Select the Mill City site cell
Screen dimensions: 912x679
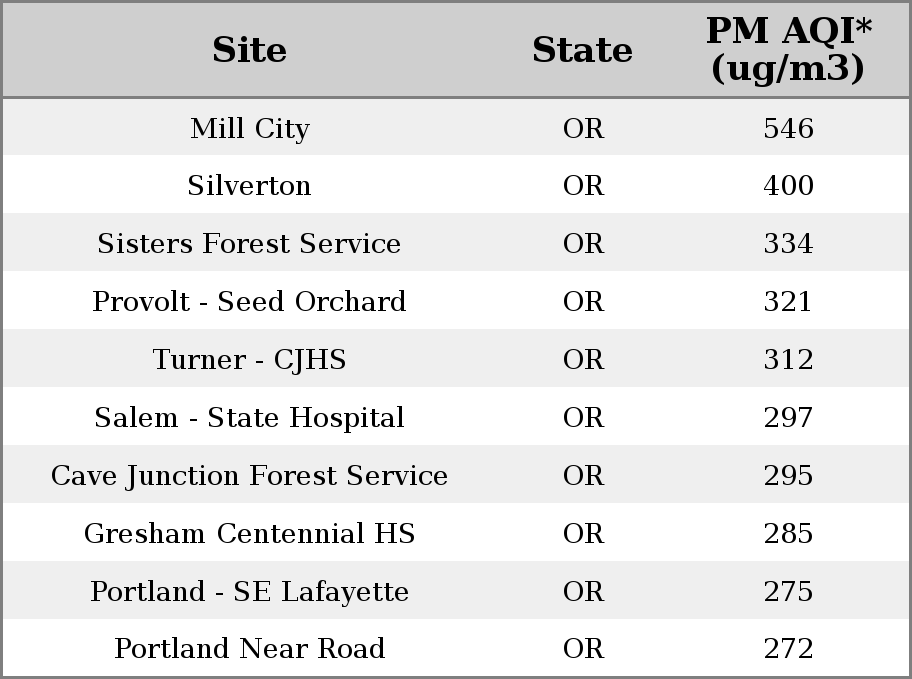click(250, 128)
